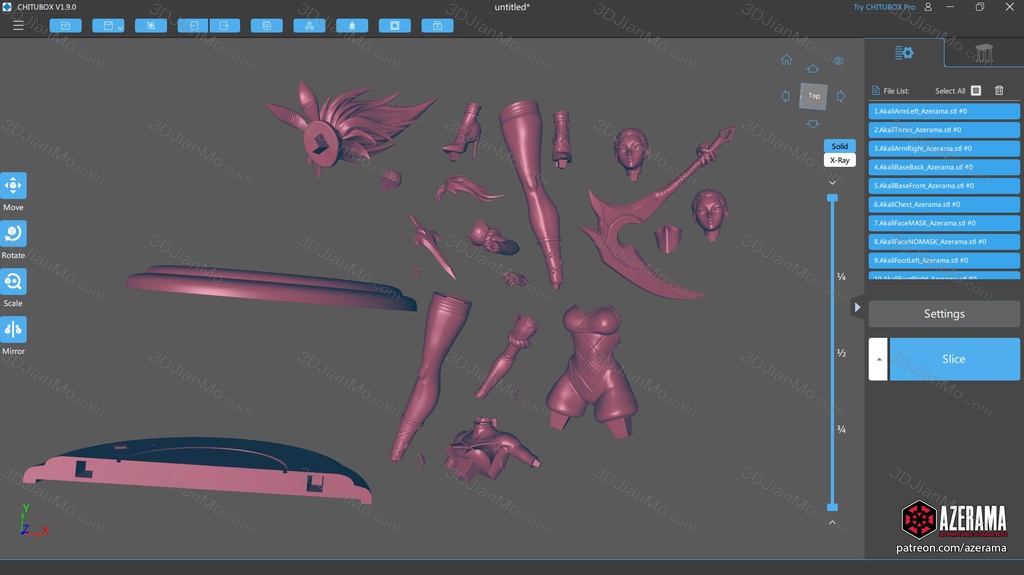This screenshot has width=1024, height=575.
Task: Click the trash delete icon
Action: point(999,90)
